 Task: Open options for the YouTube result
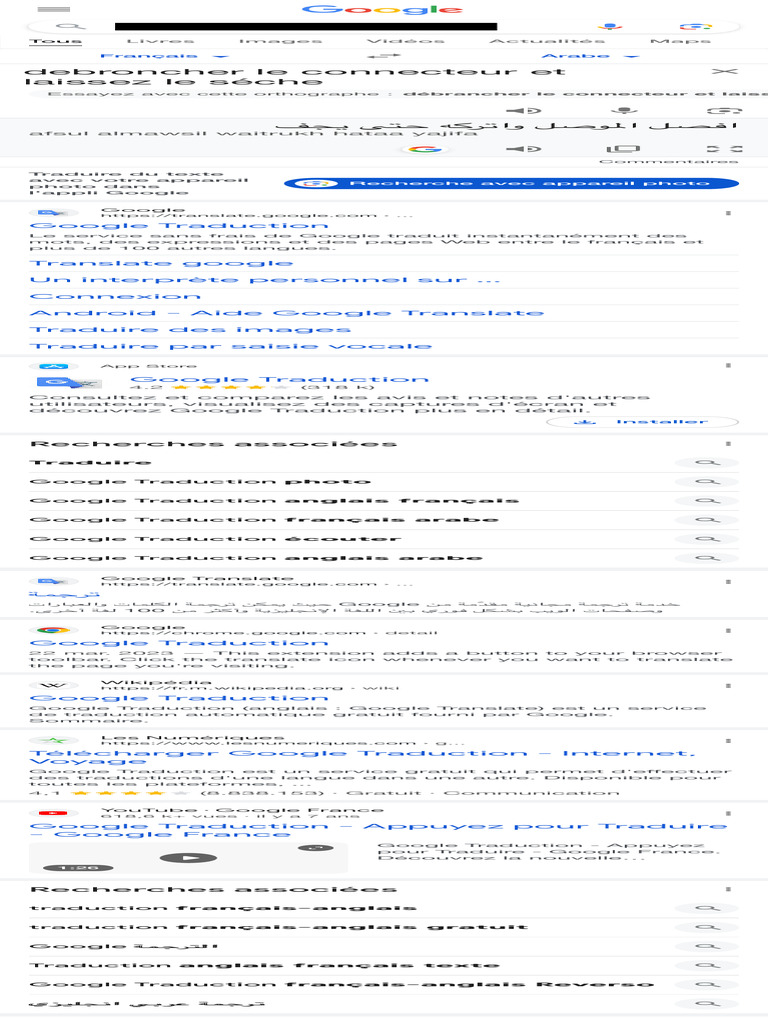click(728, 813)
